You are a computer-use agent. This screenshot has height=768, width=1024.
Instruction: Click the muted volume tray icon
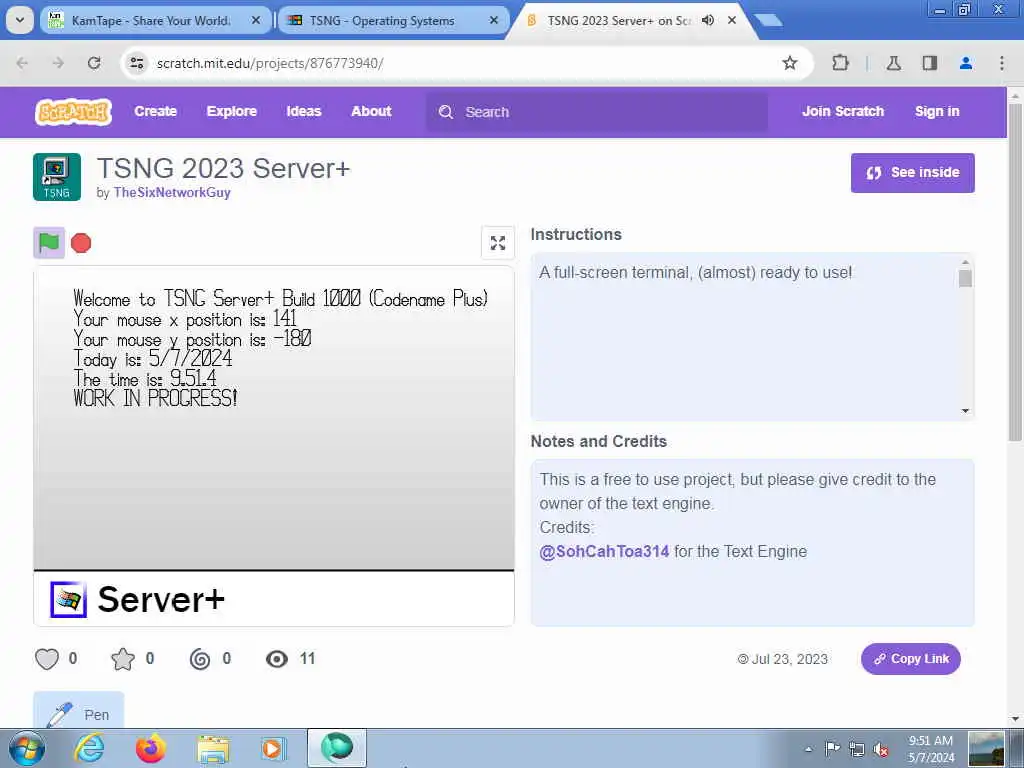click(x=881, y=750)
